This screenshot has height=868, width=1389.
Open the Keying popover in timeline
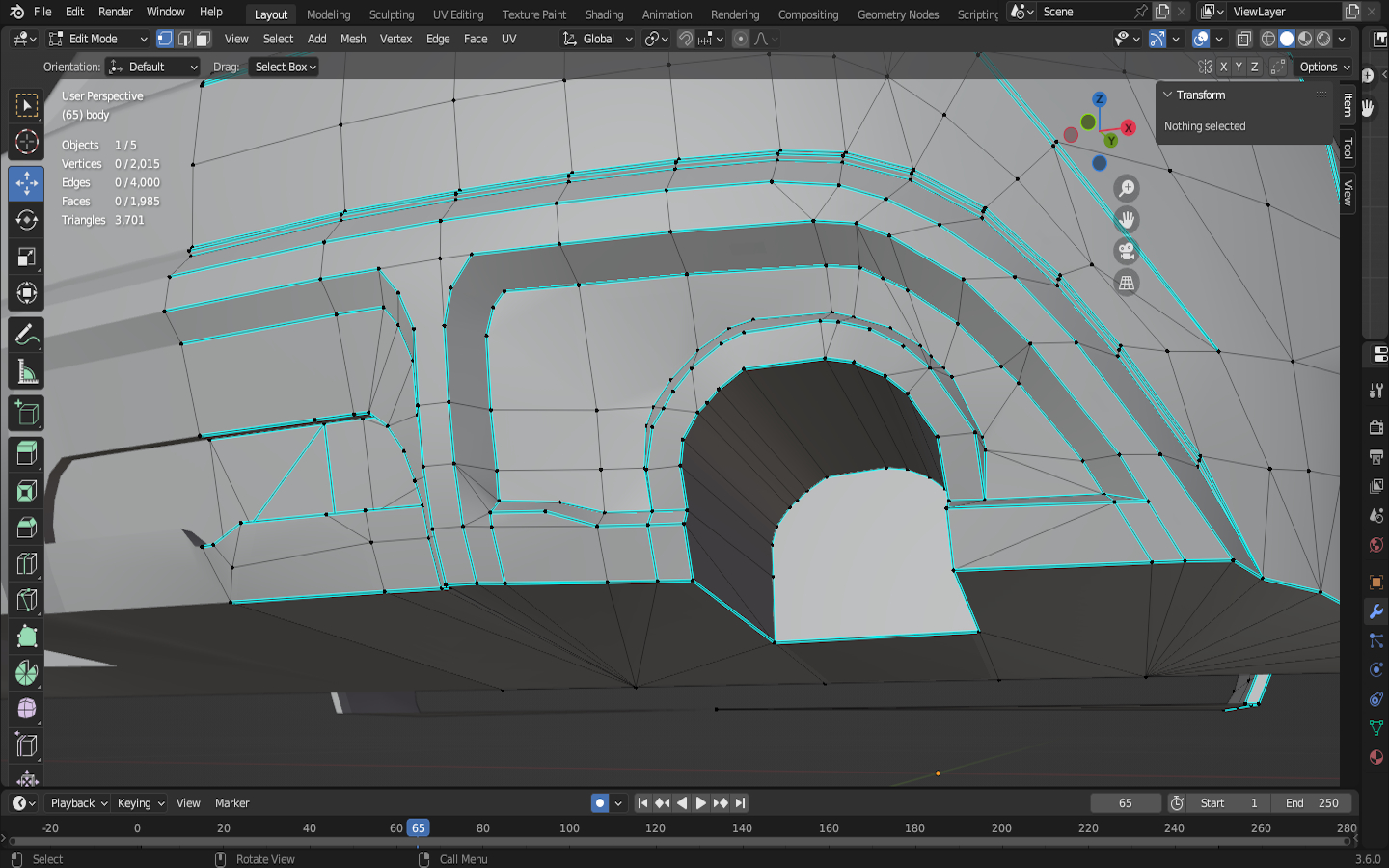tap(140, 803)
